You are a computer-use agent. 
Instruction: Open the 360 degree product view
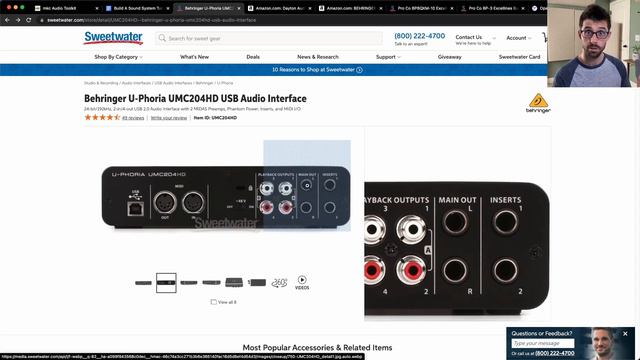[279, 282]
